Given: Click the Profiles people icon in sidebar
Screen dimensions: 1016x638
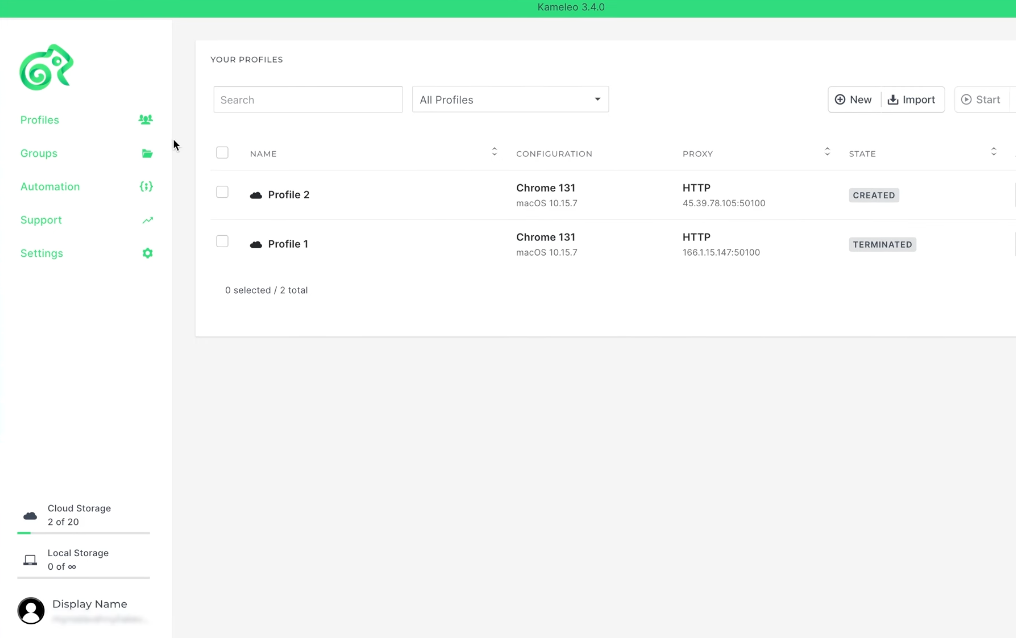Looking at the screenshot, I should 146,120.
